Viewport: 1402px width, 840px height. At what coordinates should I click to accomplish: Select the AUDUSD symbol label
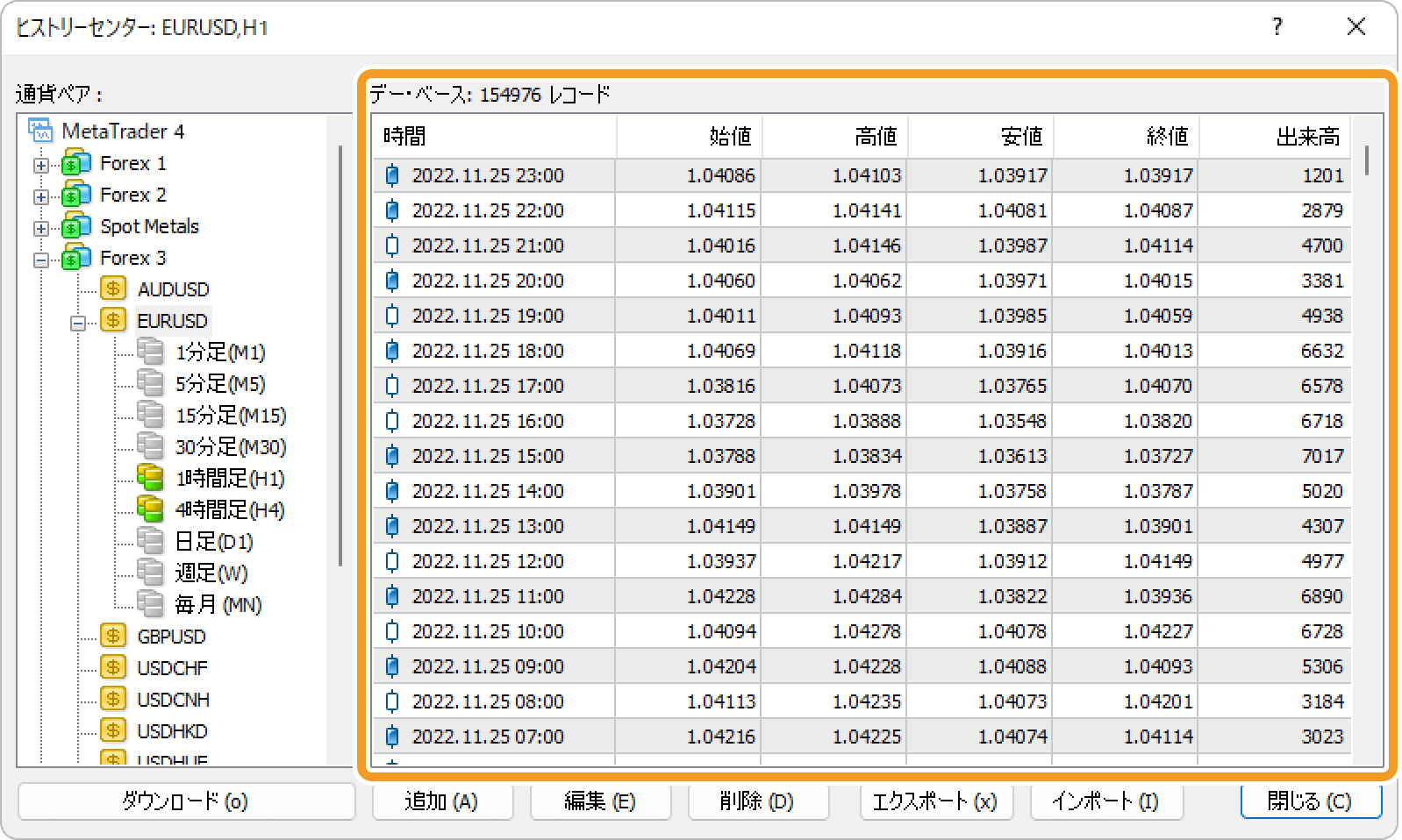tap(174, 289)
